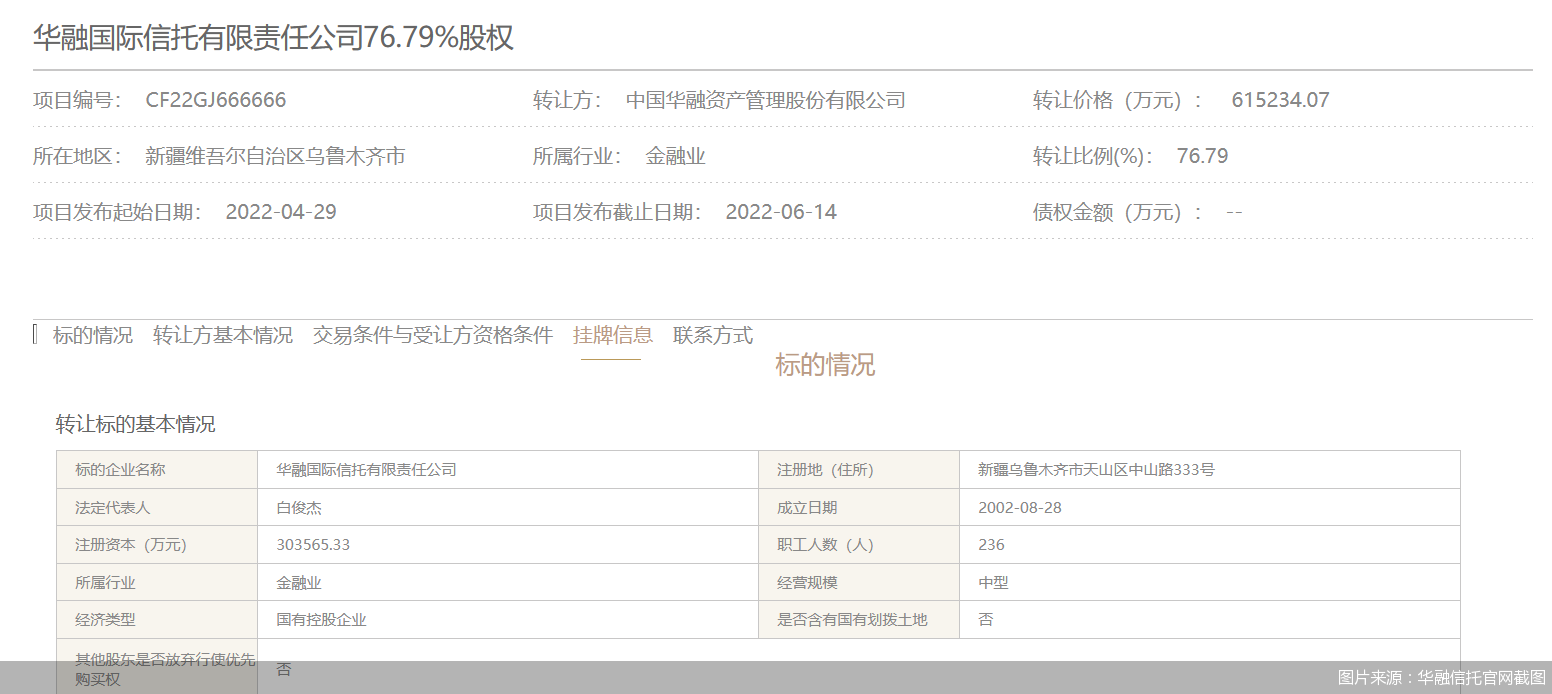Image resolution: width=1552 pixels, height=694 pixels.
Task: Click region value 新疆维吾尔自治区乌鲁木齐市
Action: pos(275,156)
